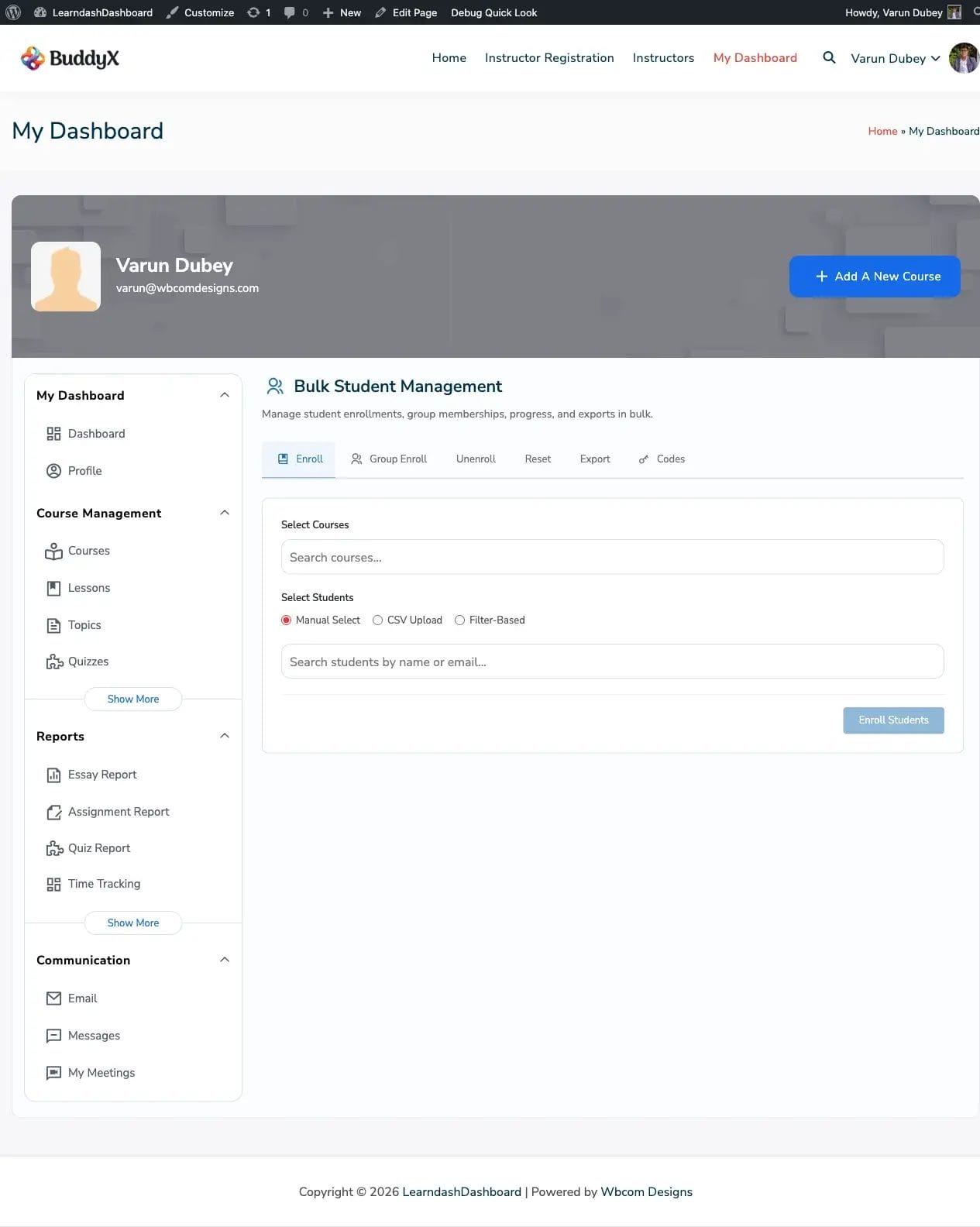980x1227 pixels.
Task: Open the LearndashDashboard footer link
Action: pos(462,1192)
